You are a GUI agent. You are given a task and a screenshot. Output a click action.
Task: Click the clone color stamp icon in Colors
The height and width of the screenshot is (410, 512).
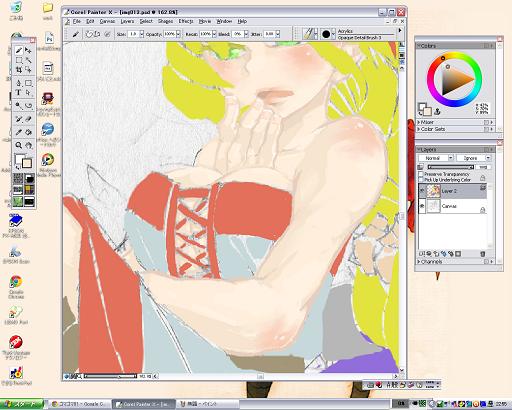point(437,111)
